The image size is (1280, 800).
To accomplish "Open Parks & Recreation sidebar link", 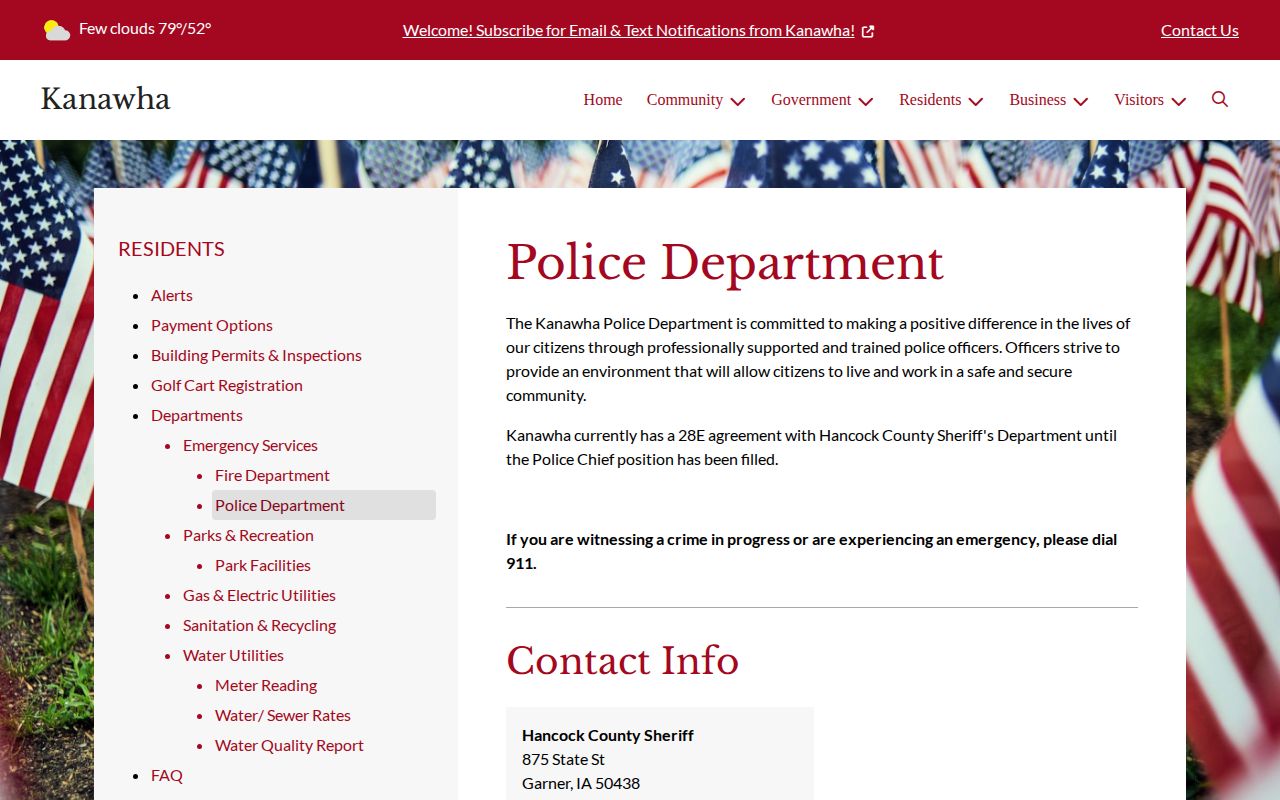I will tap(248, 535).
